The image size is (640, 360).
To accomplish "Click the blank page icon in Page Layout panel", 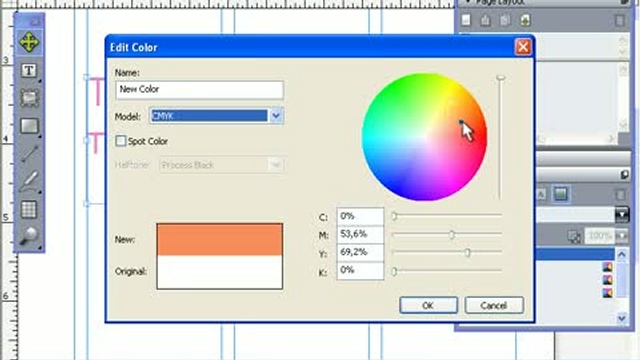I will click(x=466, y=20).
